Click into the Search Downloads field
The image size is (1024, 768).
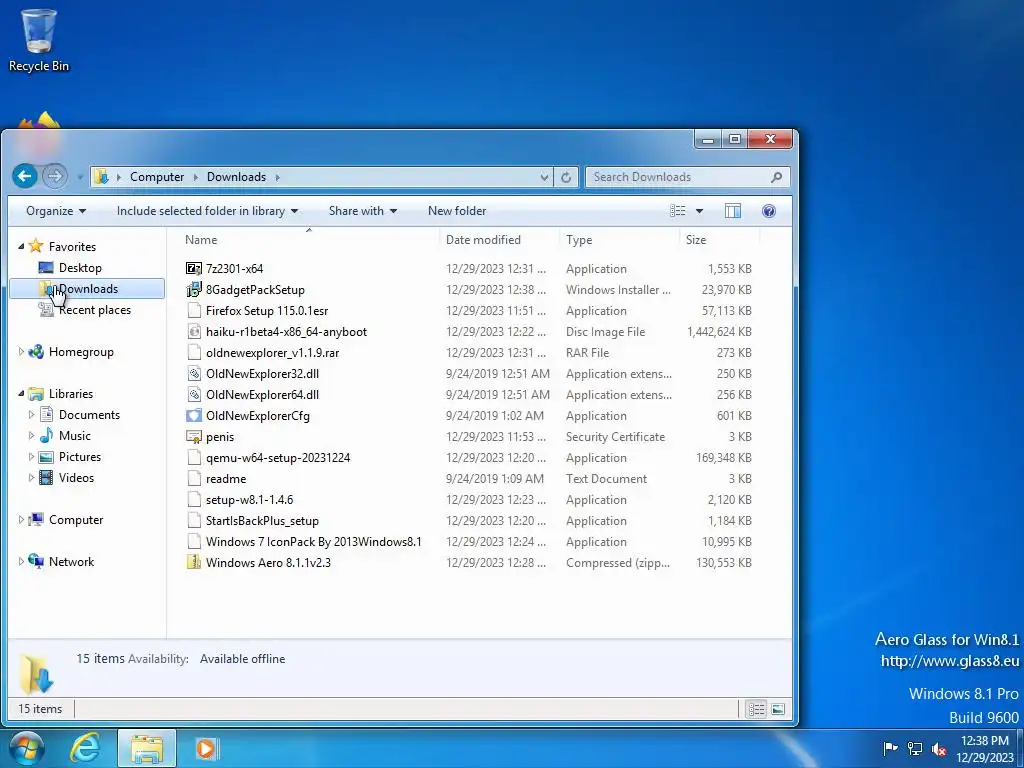(679, 177)
